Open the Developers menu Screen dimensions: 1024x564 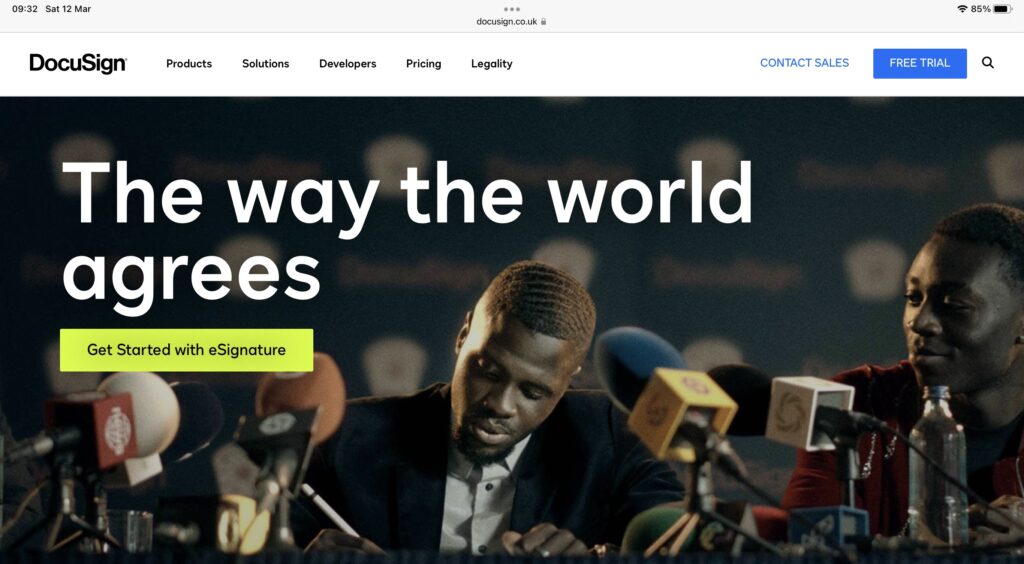tap(347, 63)
